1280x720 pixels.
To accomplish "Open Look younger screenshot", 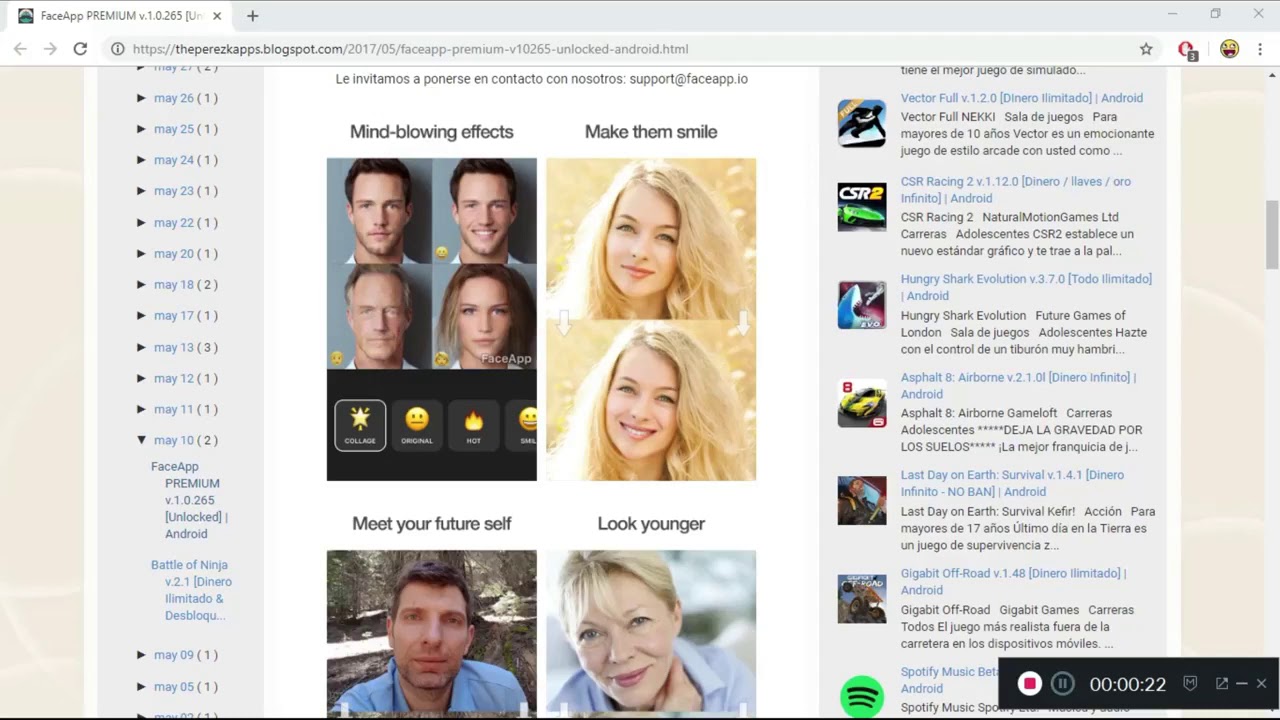I will pos(651,633).
